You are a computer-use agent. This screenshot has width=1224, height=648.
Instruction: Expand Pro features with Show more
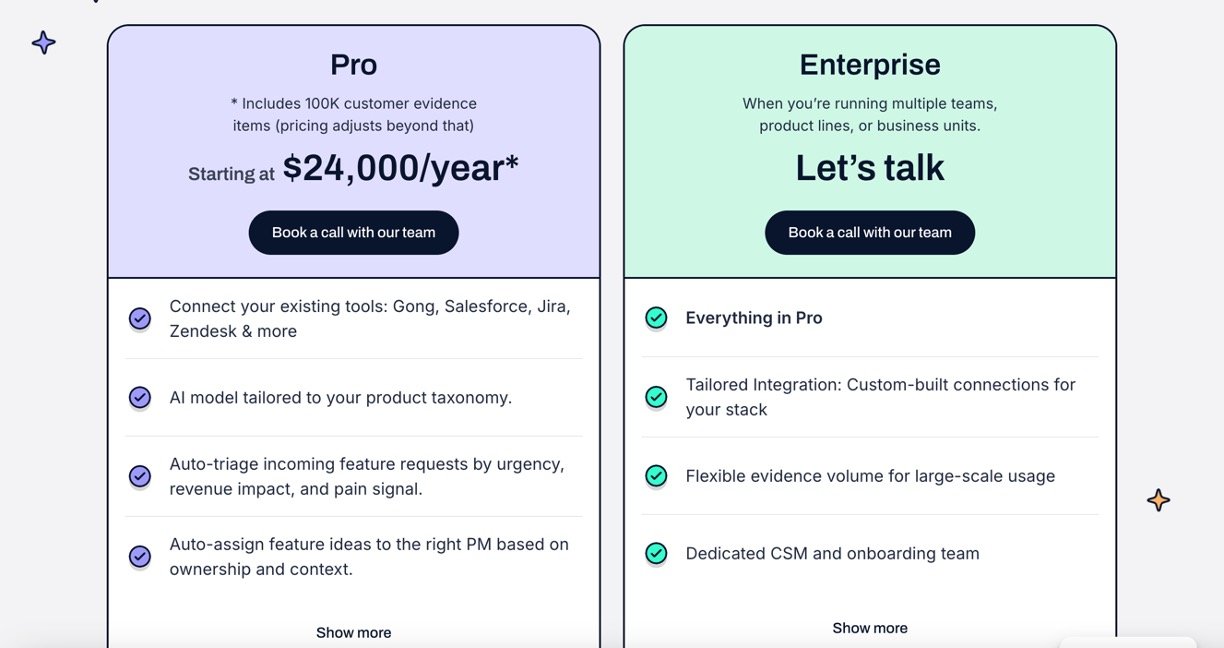click(354, 632)
